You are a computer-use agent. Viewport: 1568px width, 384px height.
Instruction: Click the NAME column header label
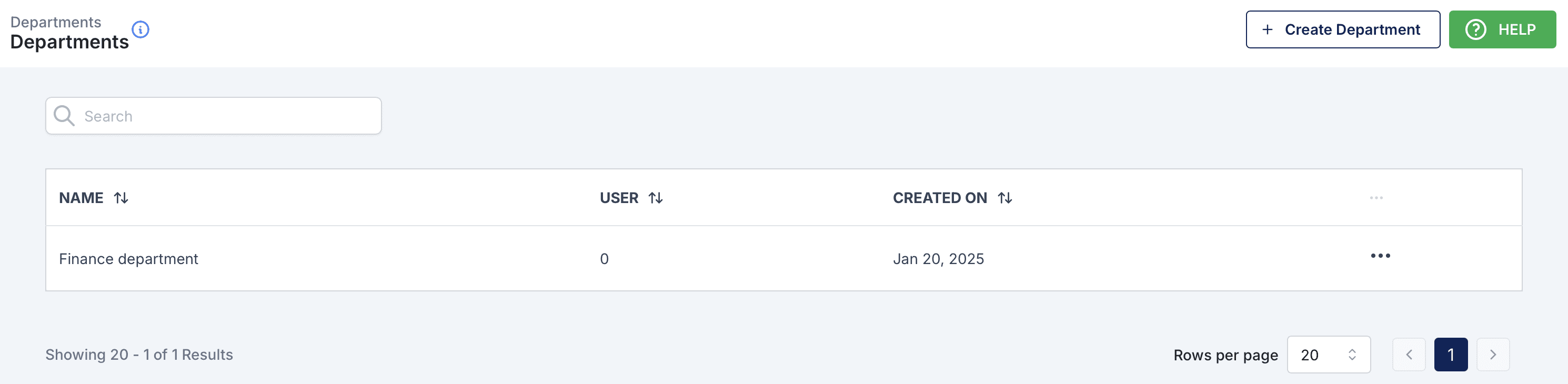point(81,198)
